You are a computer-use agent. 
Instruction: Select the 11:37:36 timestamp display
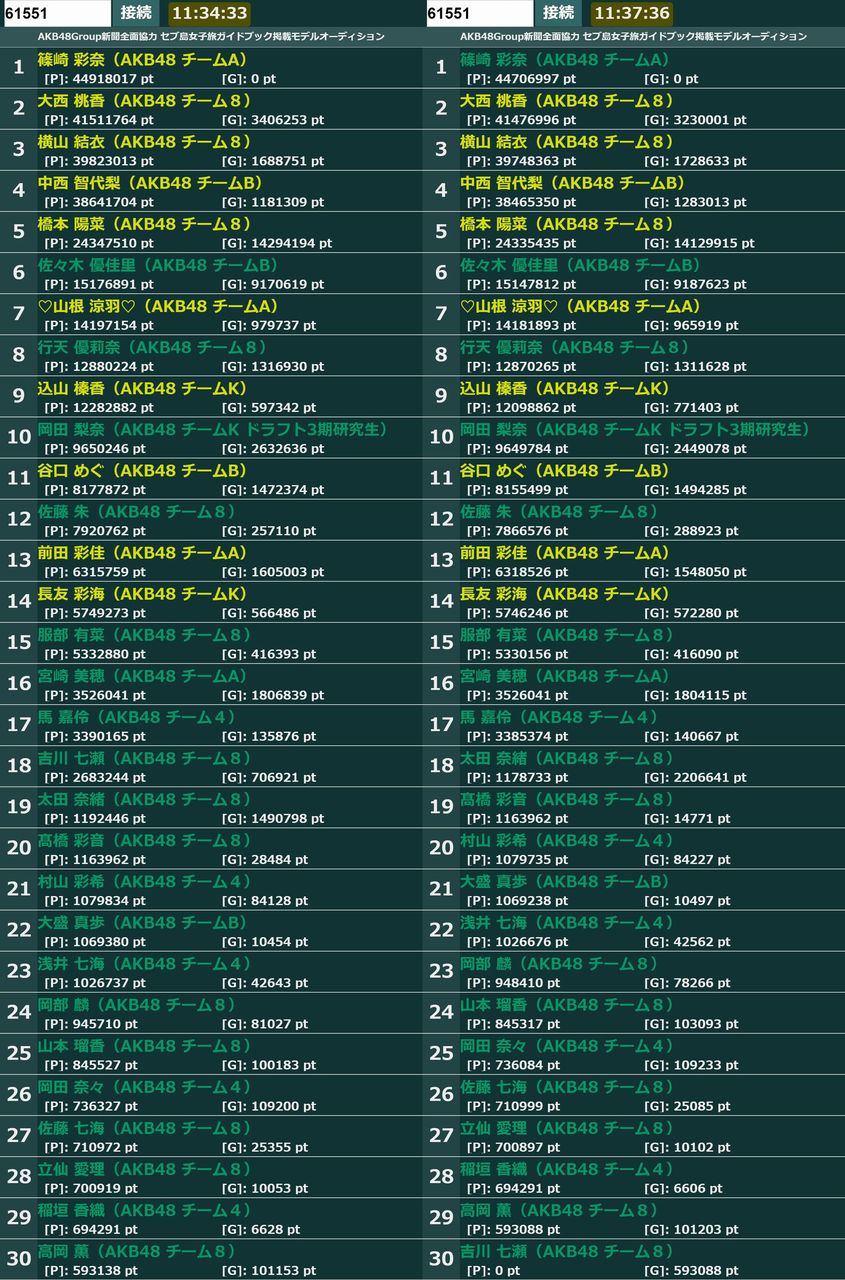click(631, 13)
